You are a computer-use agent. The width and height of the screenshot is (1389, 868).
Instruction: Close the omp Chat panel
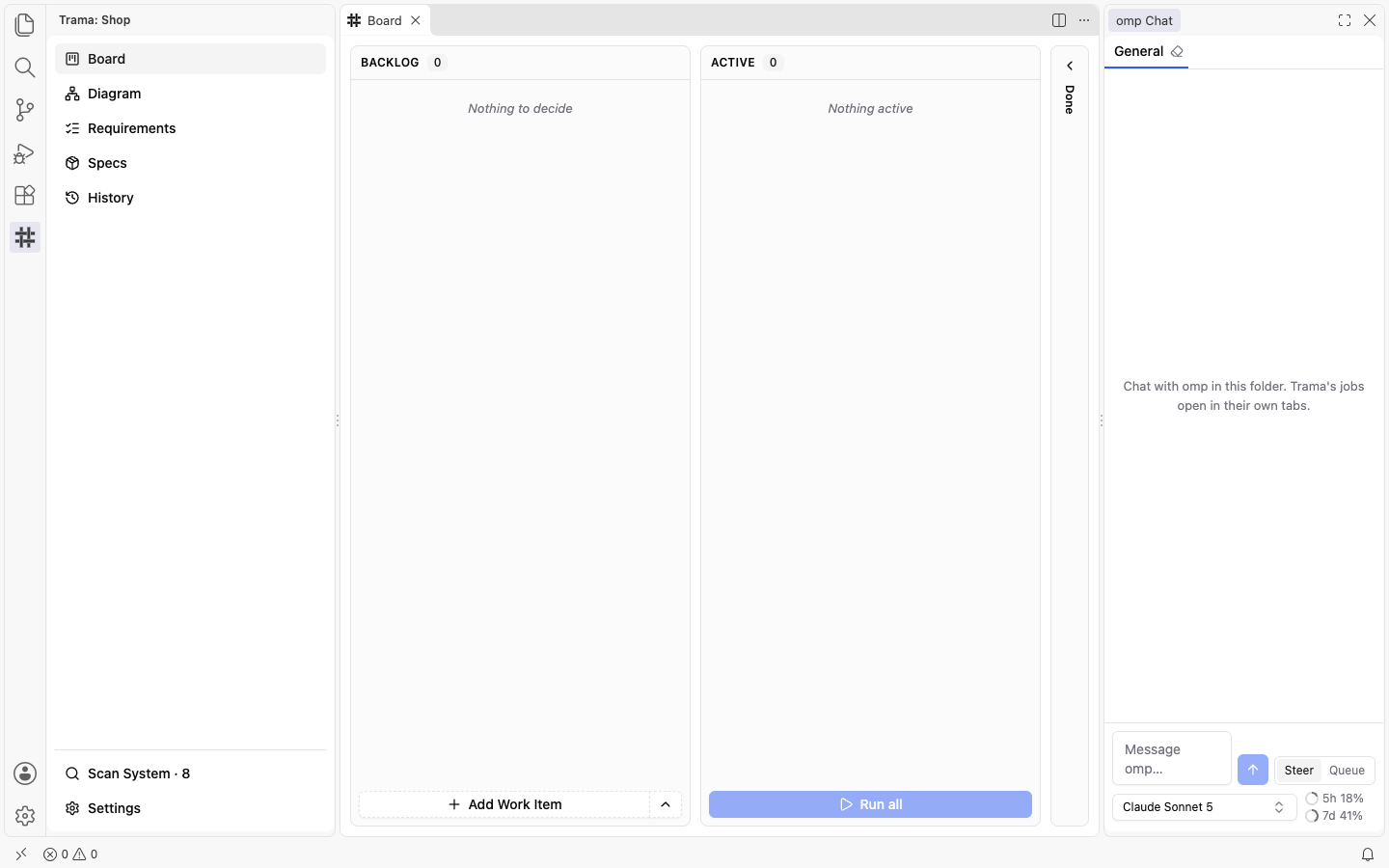tap(1370, 20)
